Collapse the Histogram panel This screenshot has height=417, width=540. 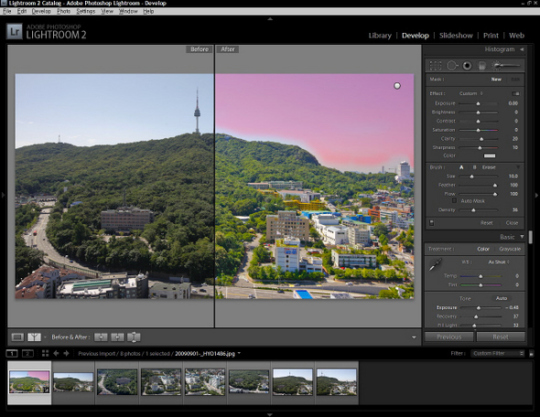(522, 50)
